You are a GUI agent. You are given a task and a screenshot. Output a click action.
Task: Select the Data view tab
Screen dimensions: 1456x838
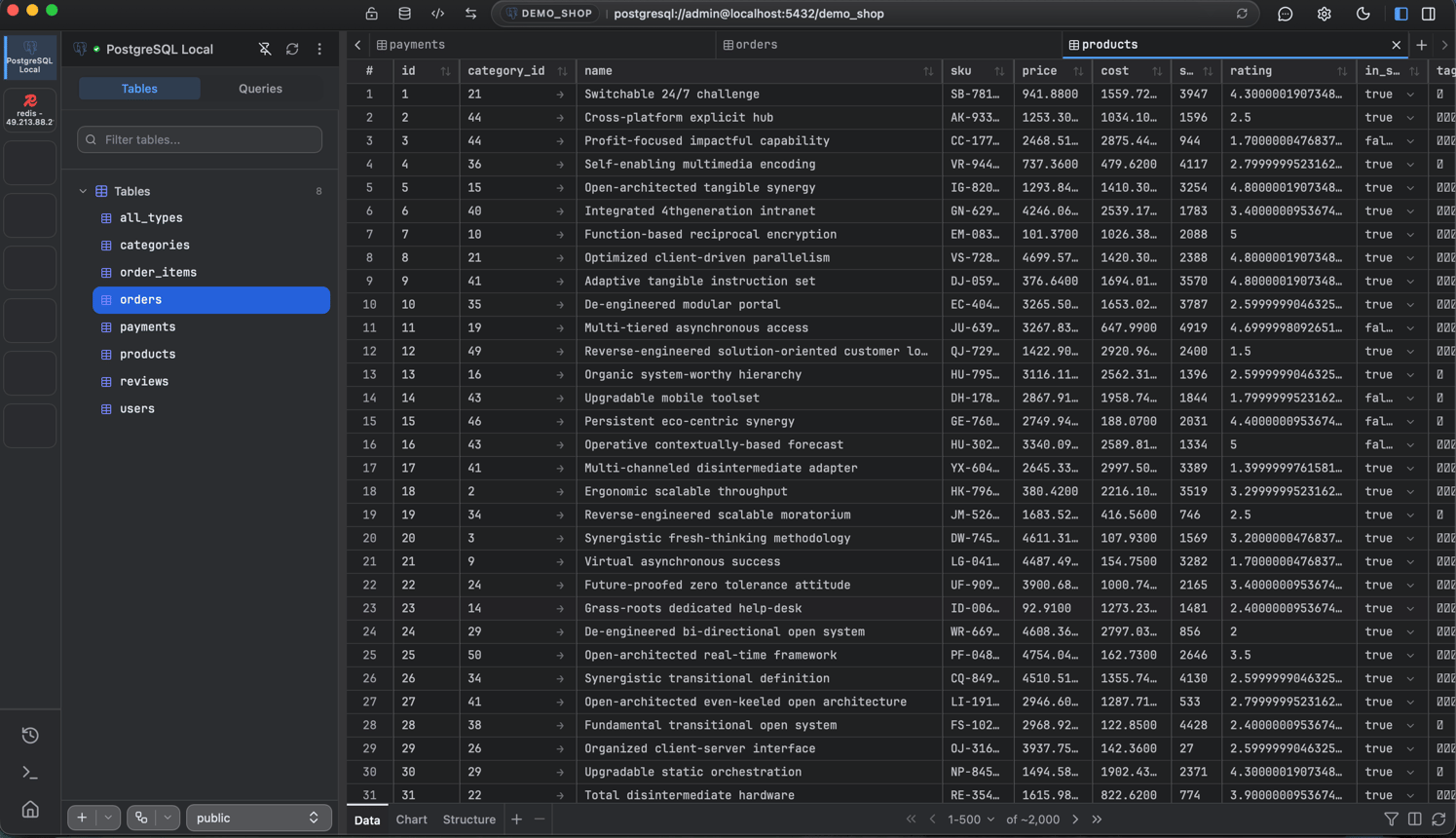[367, 819]
